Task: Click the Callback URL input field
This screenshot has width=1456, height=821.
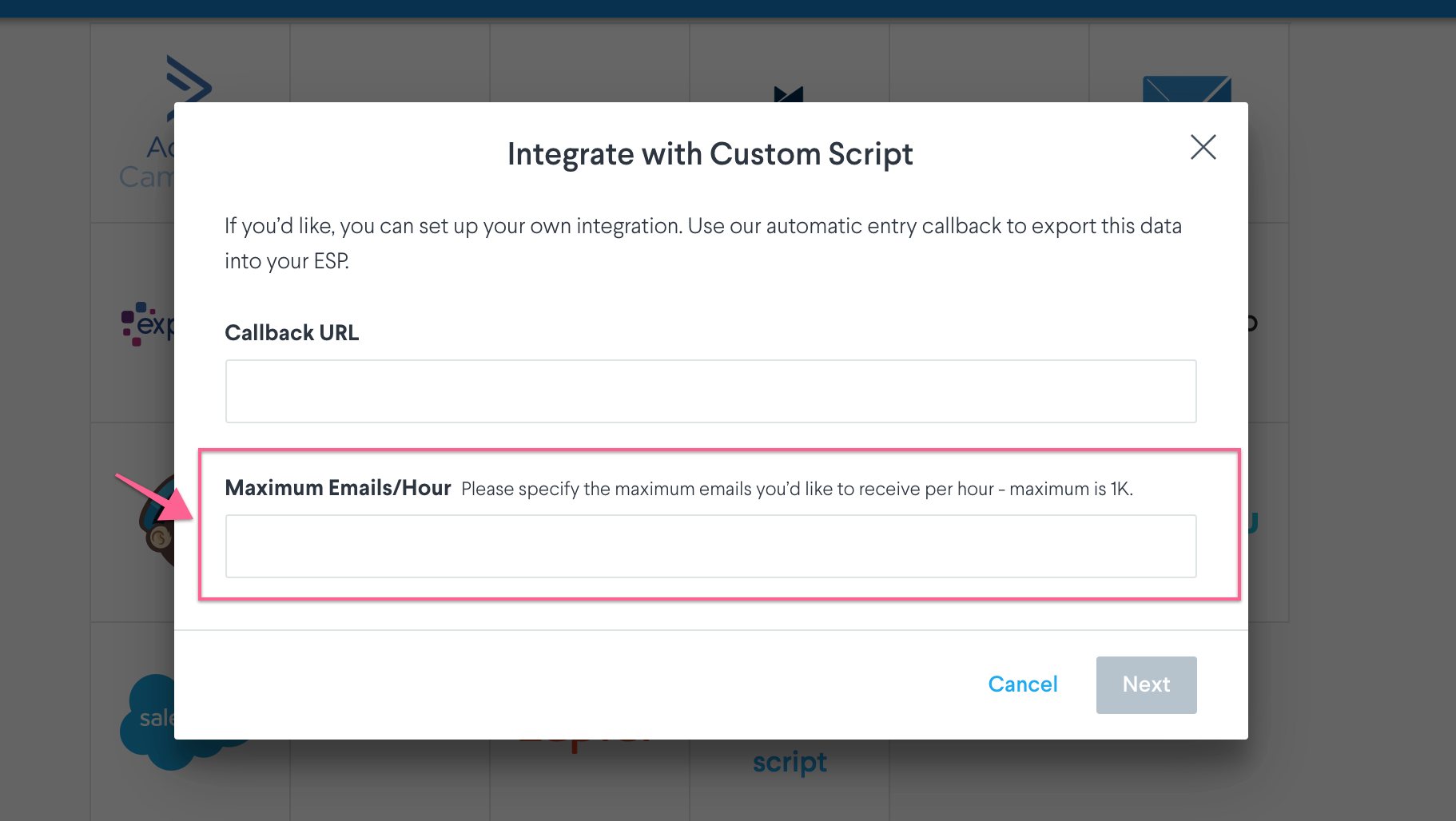Action: (x=710, y=391)
